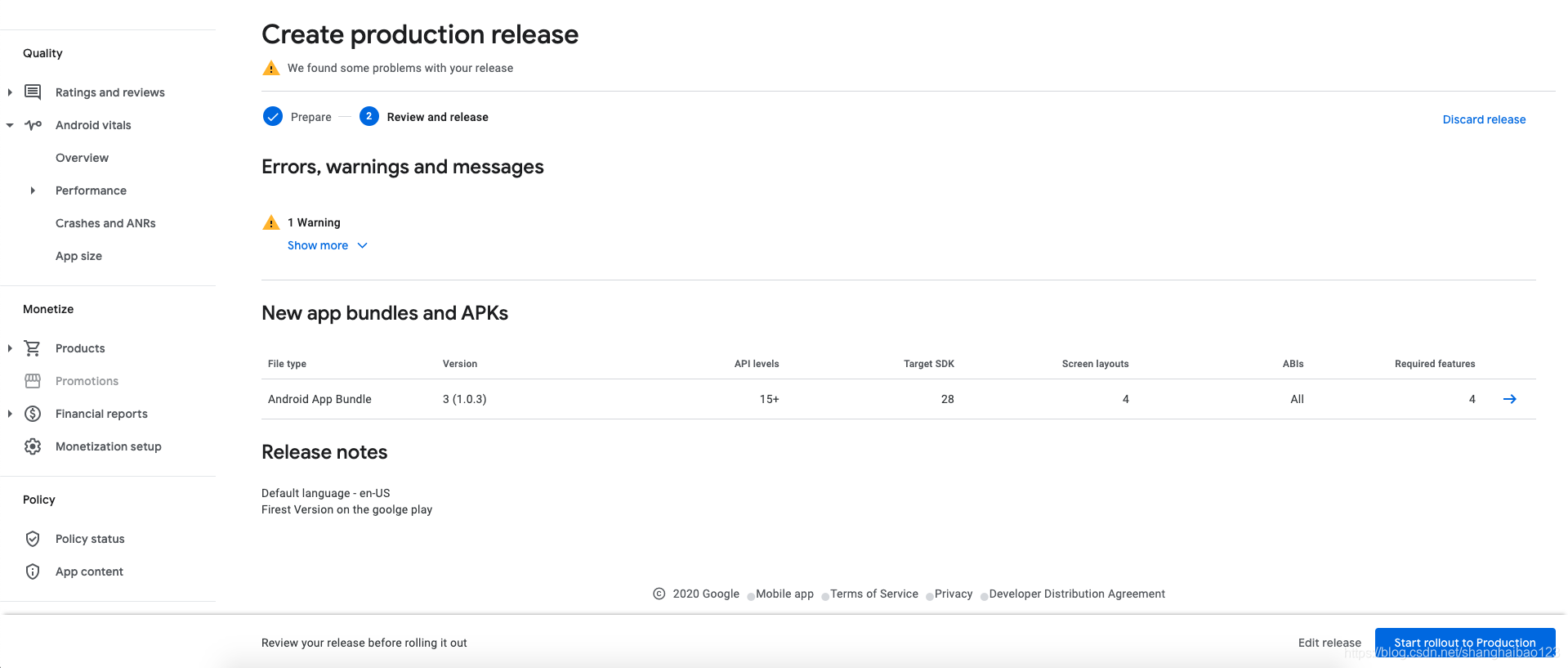1568x668 pixels.
Task: Open Crashes and ANRs page
Action: click(105, 223)
